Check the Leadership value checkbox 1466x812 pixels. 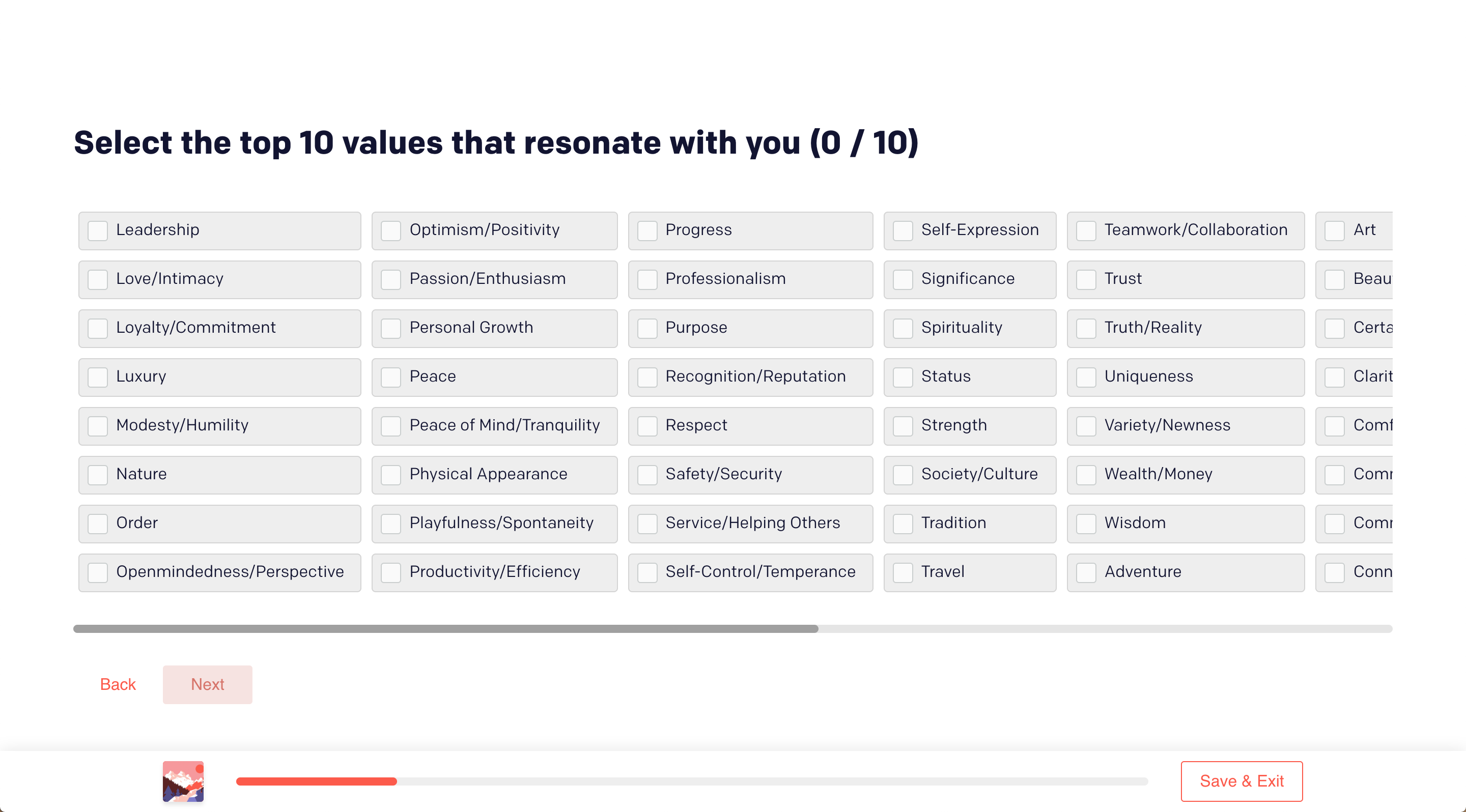(98, 230)
